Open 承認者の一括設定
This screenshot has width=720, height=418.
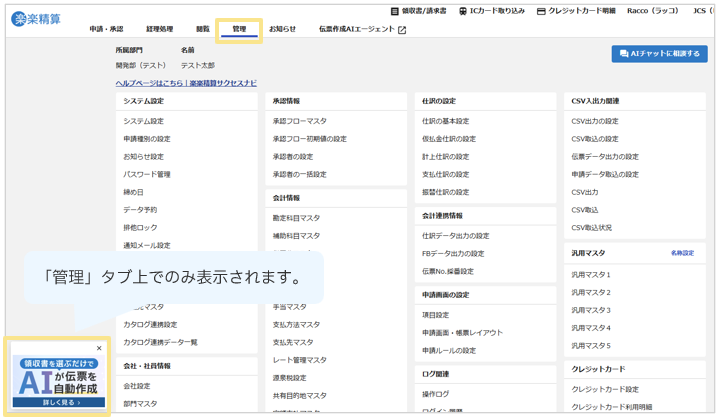coord(299,175)
